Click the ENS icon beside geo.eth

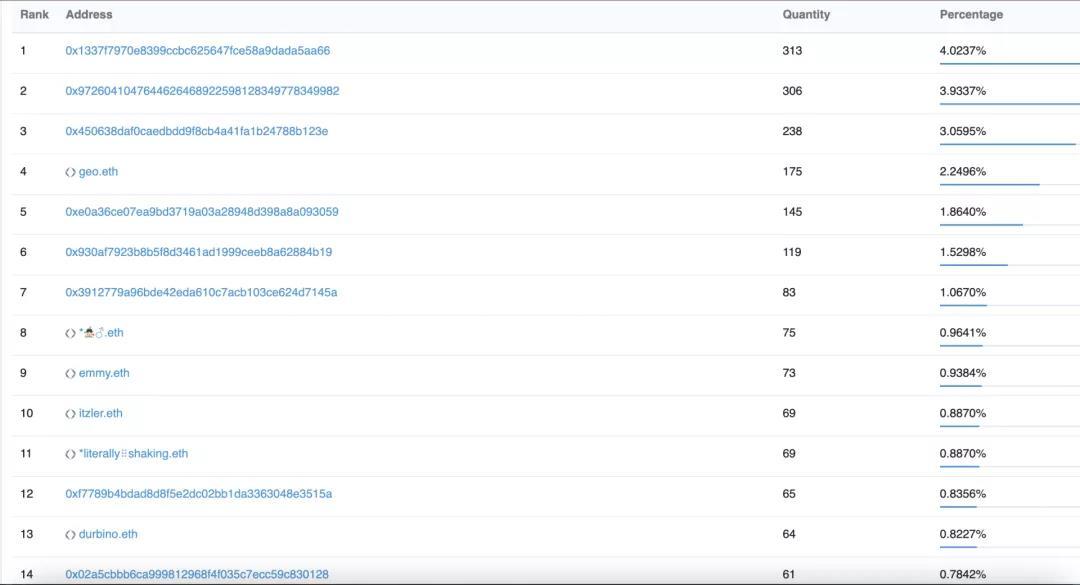tap(70, 172)
